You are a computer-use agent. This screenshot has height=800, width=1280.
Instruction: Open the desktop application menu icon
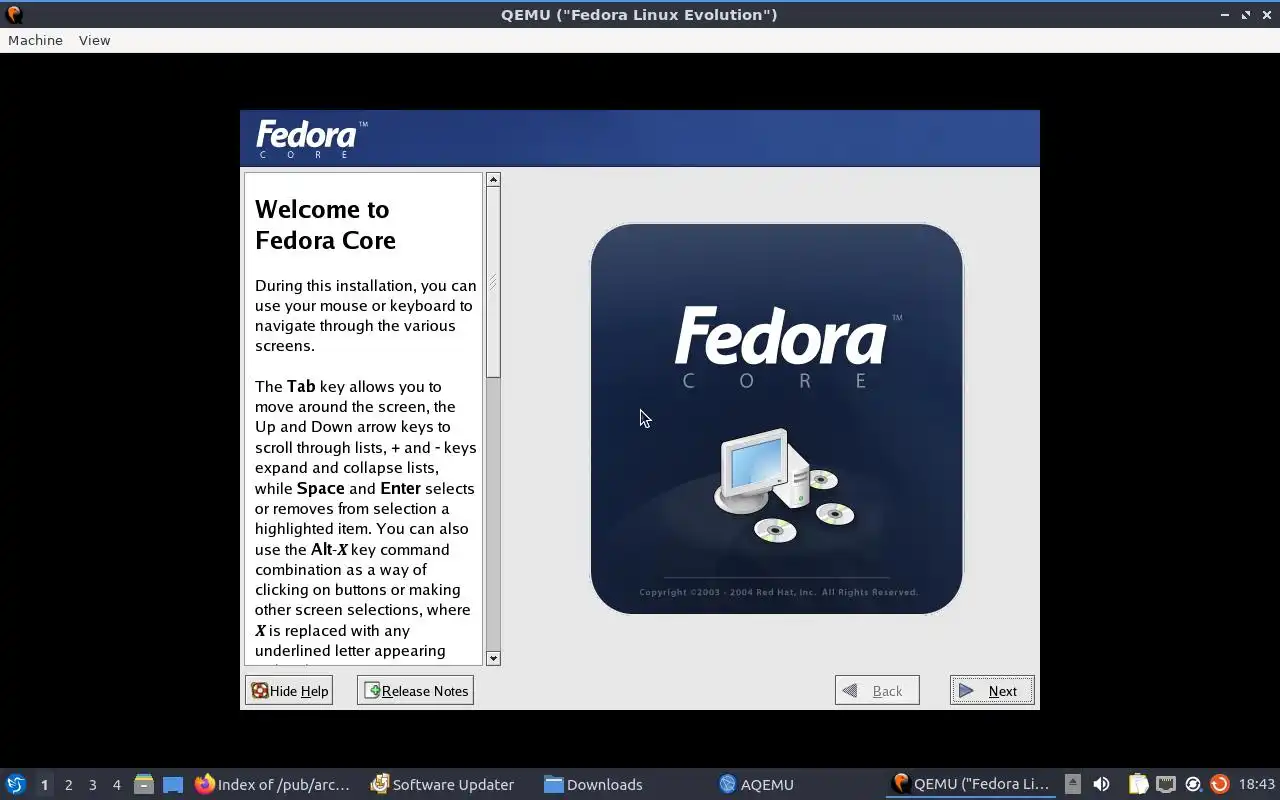(x=15, y=784)
